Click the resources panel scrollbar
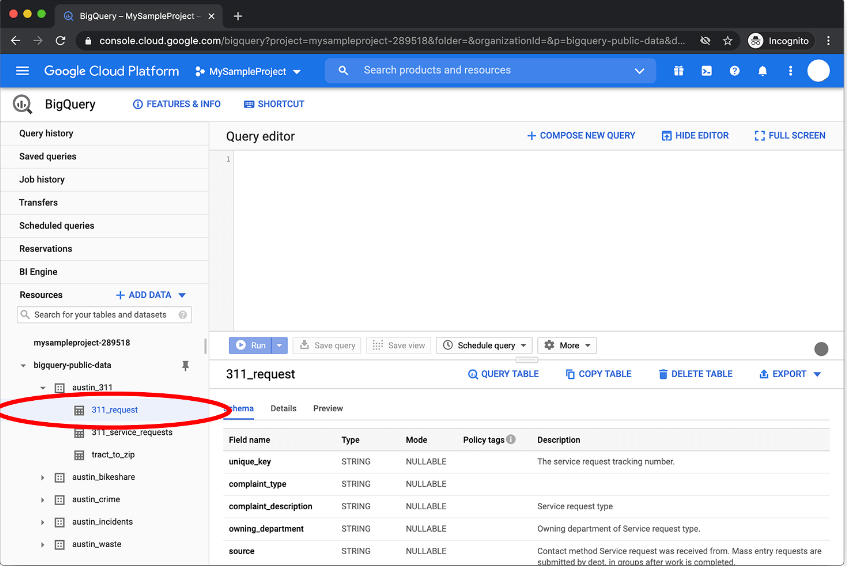Screen dimensions: 847x566 pyautogui.click(x=205, y=346)
